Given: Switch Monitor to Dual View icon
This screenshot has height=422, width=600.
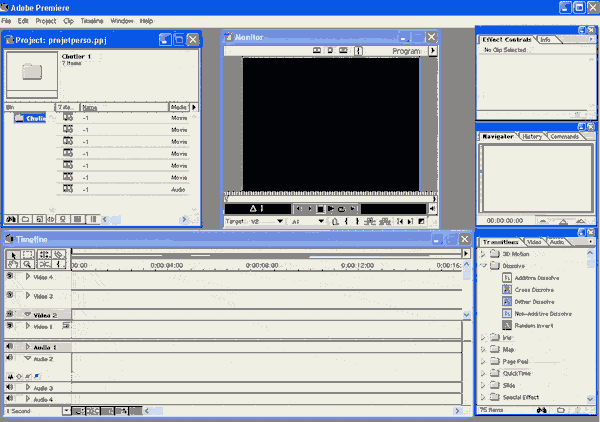Looking at the screenshot, I should pos(317,51).
